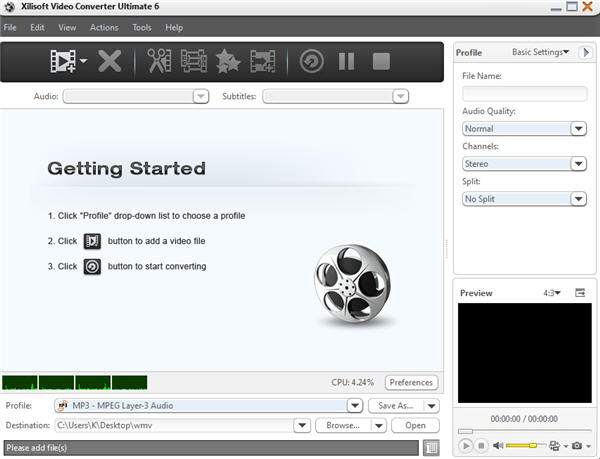Screen dimensions: 600x459
Task: Click the CPU usage graph
Action: [75, 382]
